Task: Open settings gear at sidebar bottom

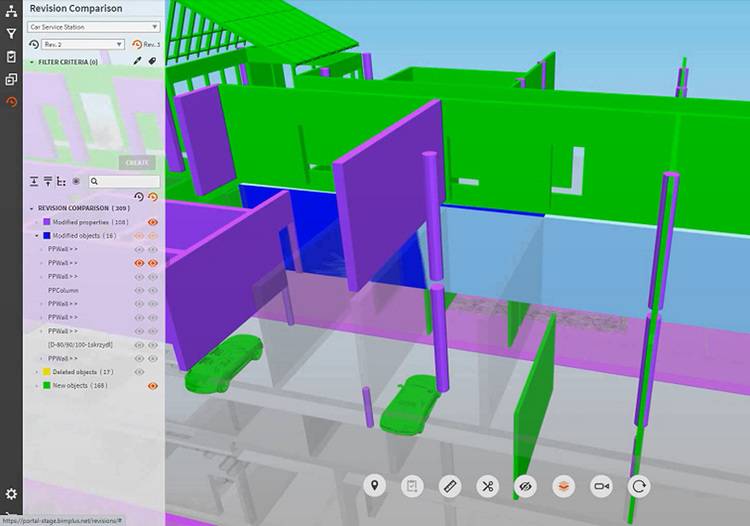Action: [x=11, y=494]
